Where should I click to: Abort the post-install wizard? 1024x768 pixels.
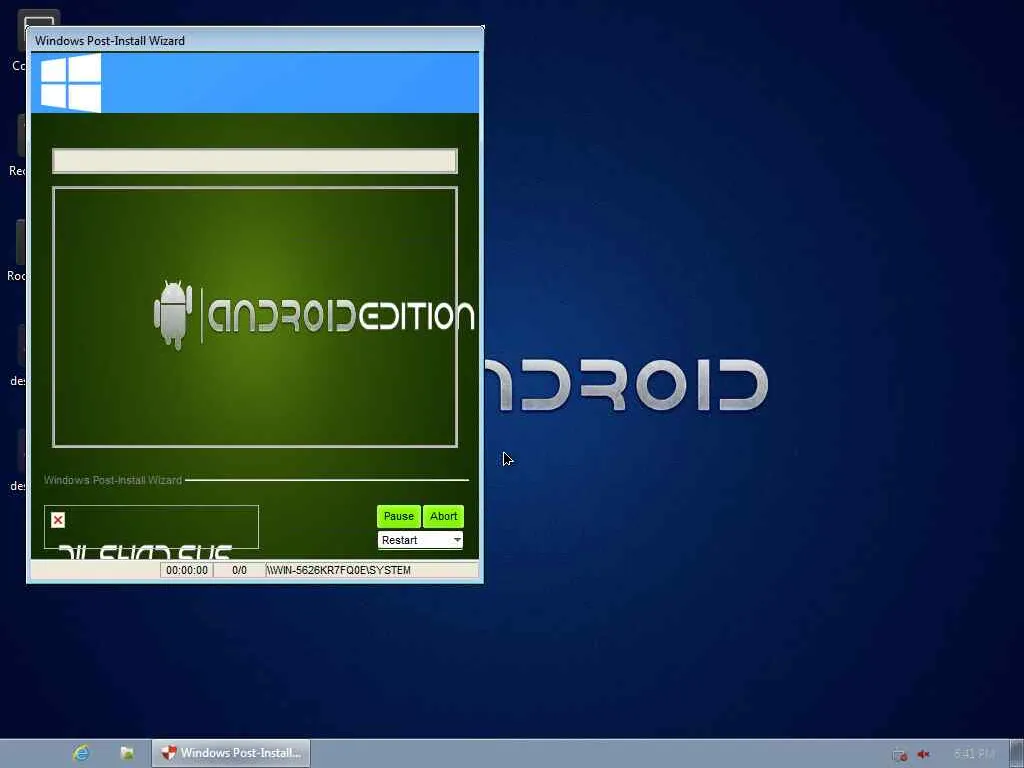[x=443, y=516]
